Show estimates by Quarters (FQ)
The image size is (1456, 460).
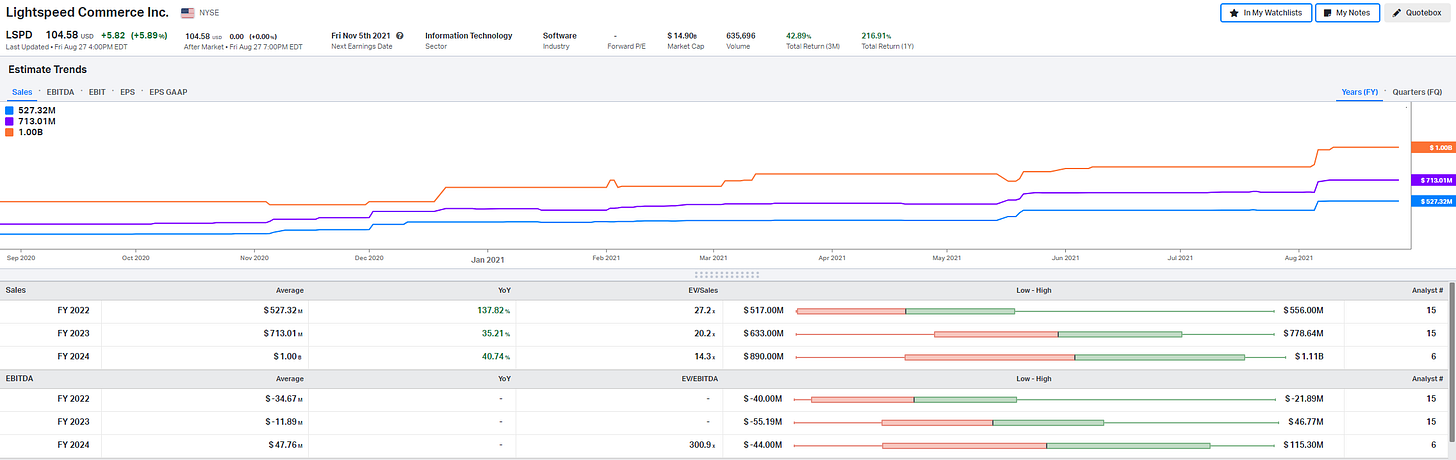point(1416,92)
